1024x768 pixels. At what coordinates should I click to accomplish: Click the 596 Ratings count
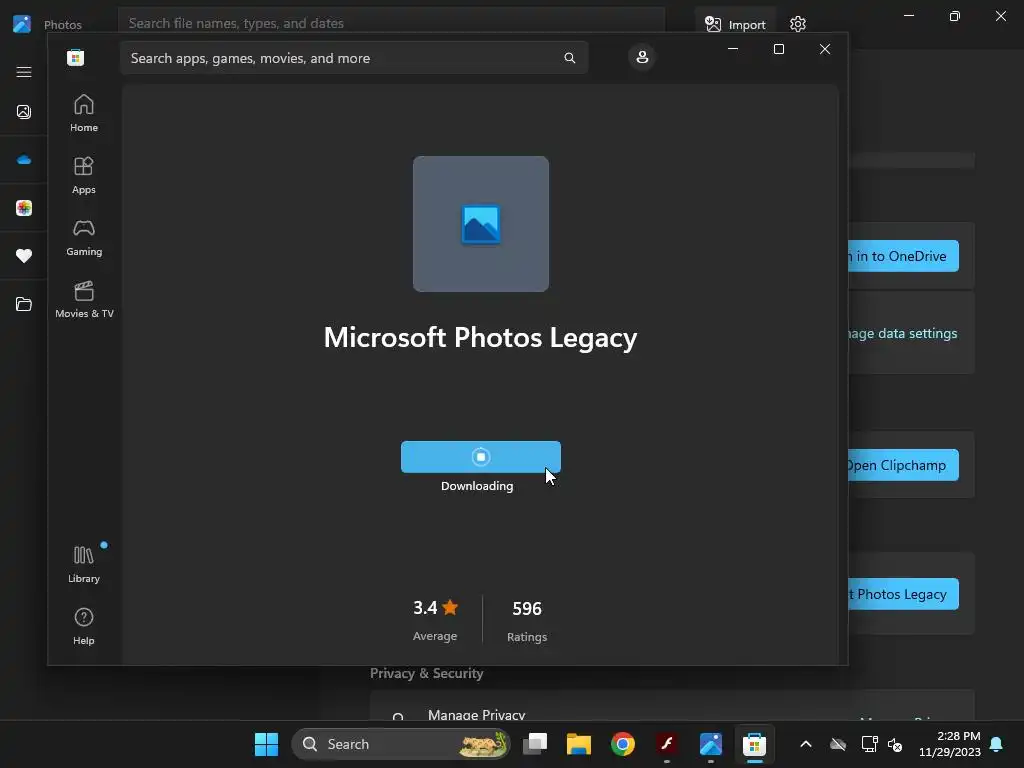click(x=527, y=620)
